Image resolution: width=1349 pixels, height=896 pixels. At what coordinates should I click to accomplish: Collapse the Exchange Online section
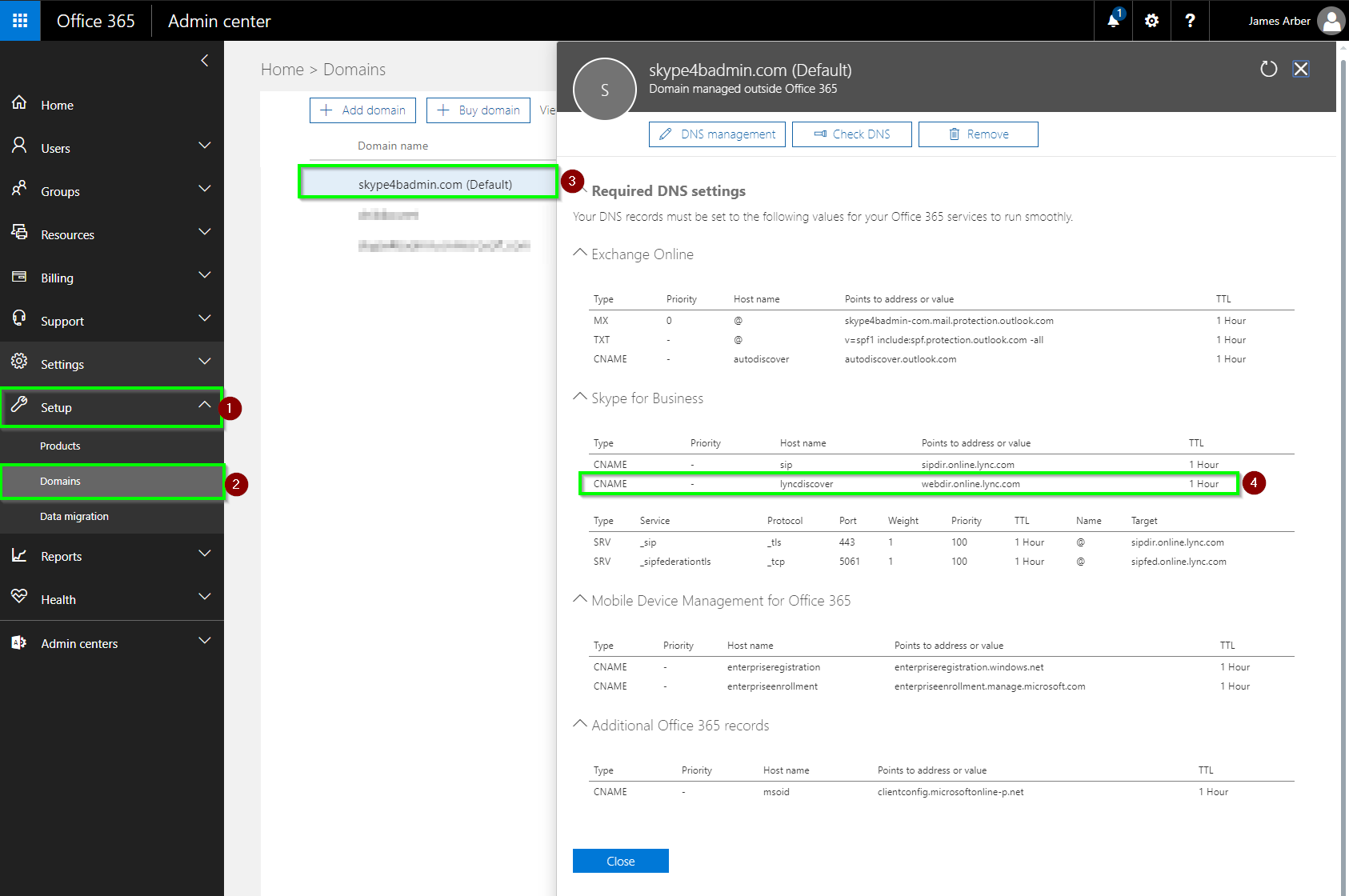tap(580, 253)
